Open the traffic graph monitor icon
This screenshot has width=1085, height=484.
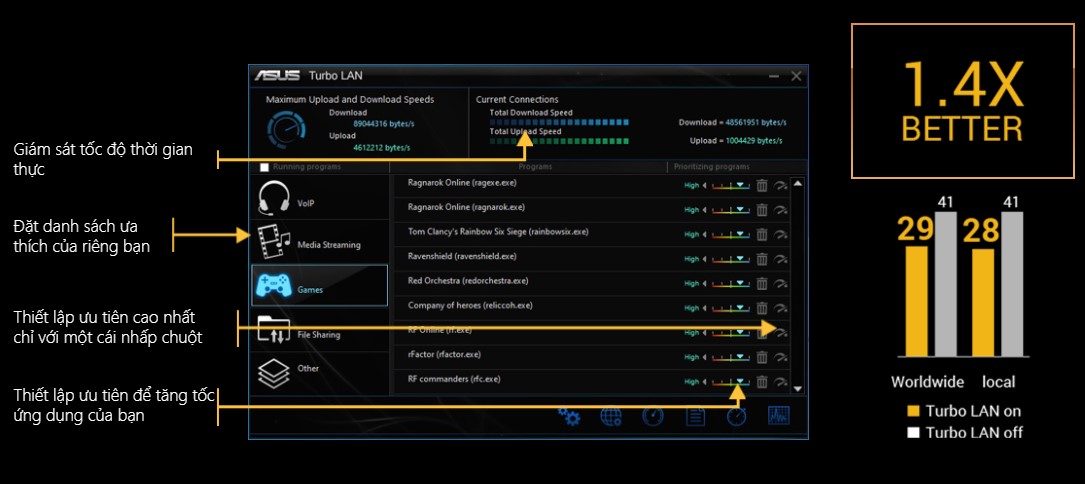coord(778,416)
